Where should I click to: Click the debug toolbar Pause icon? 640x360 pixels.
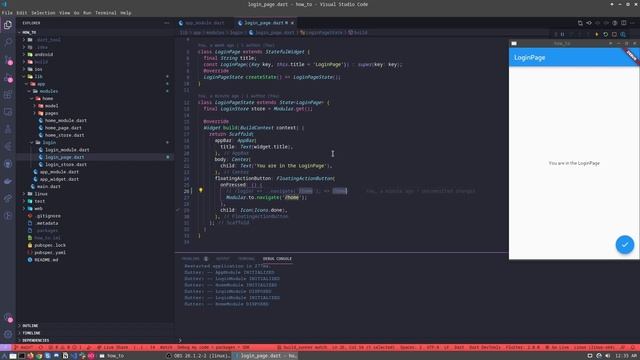tap(562, 35)
